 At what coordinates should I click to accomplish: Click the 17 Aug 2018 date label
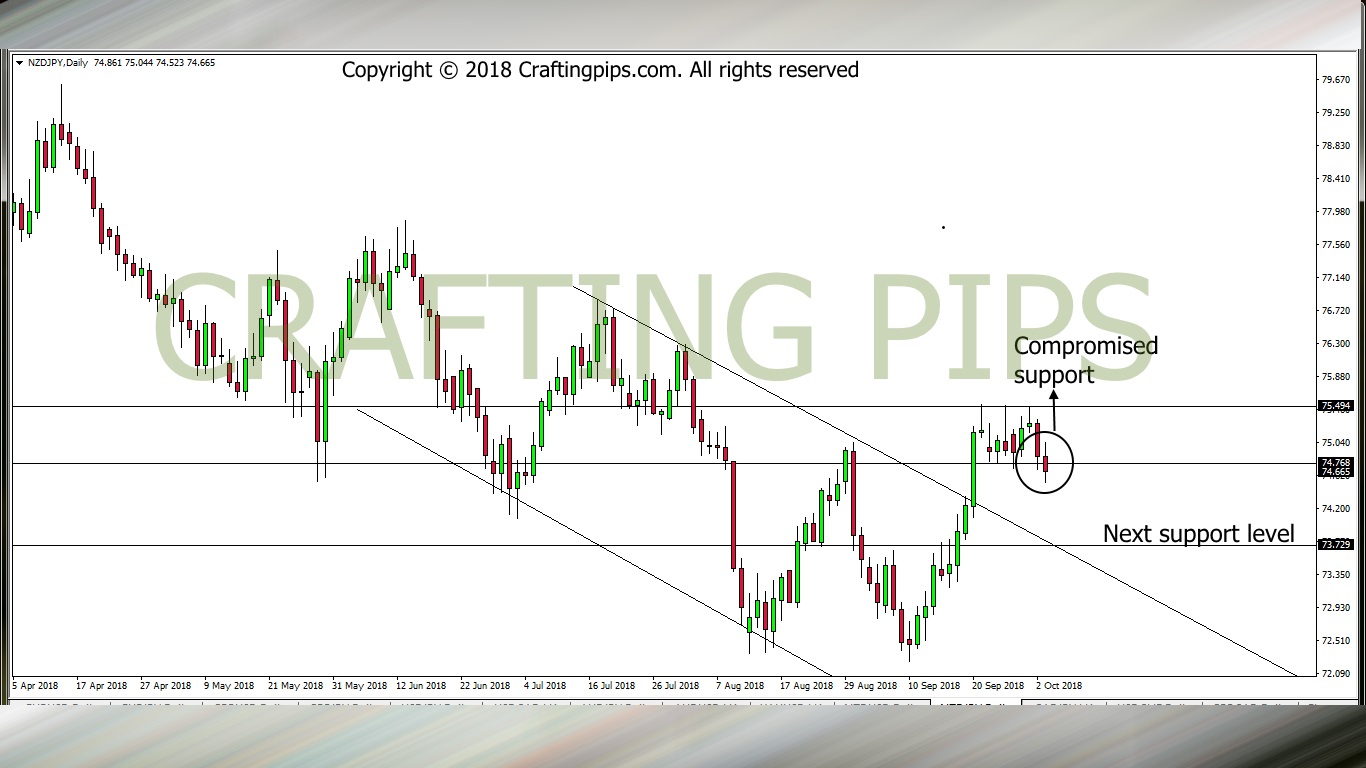tap(807, 686)
